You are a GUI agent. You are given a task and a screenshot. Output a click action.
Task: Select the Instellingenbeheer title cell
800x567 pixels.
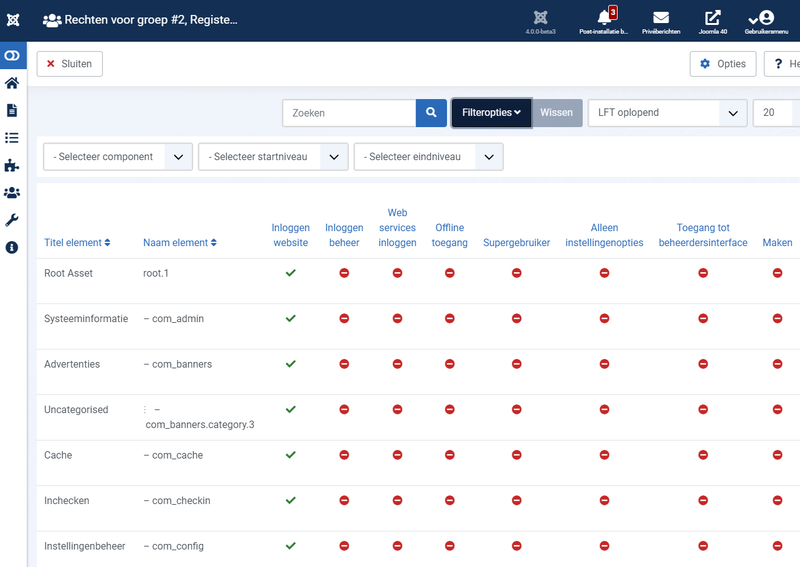85,546
